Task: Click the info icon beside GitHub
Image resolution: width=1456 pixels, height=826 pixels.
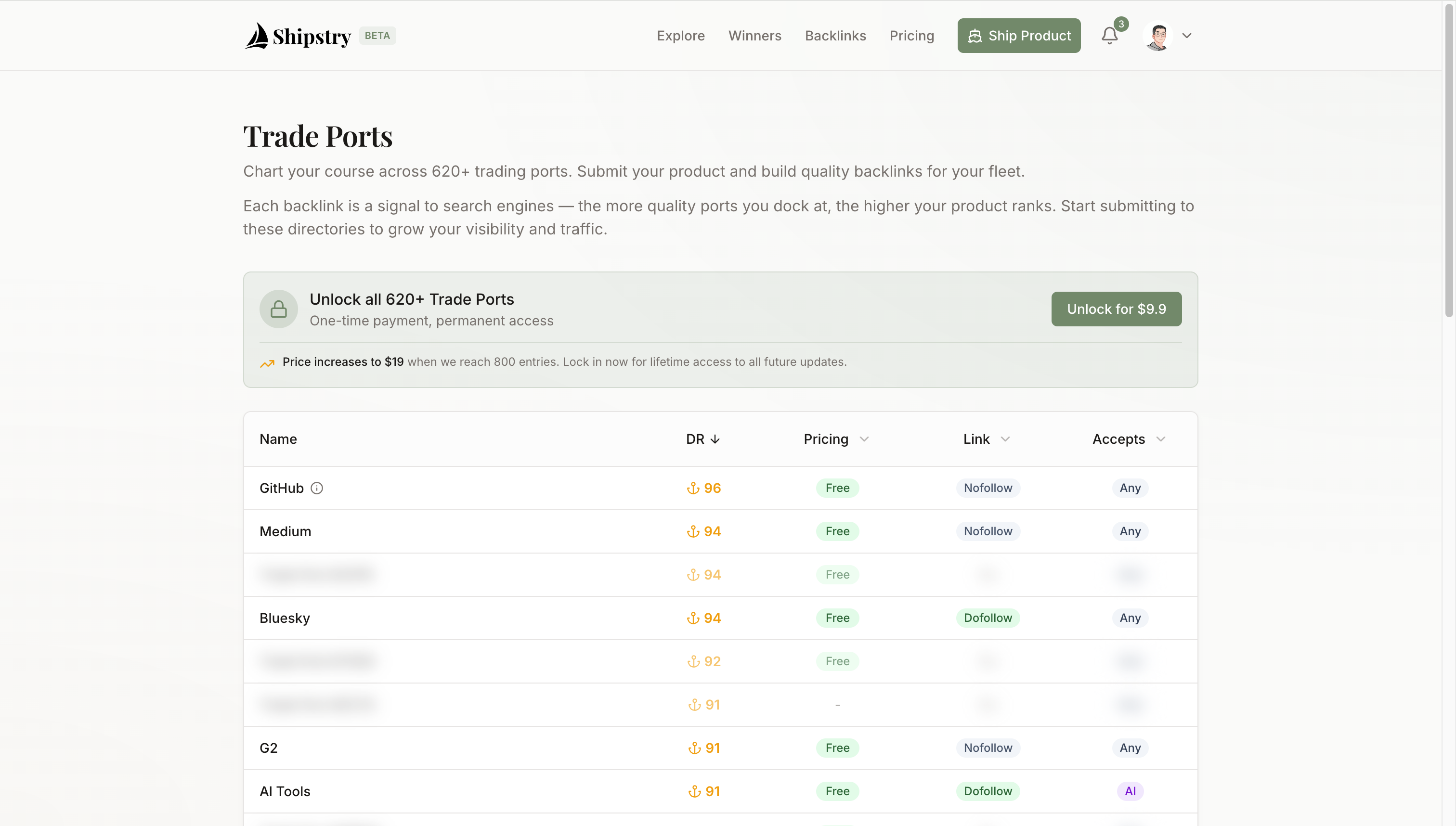Action: [x=317, y=488]
